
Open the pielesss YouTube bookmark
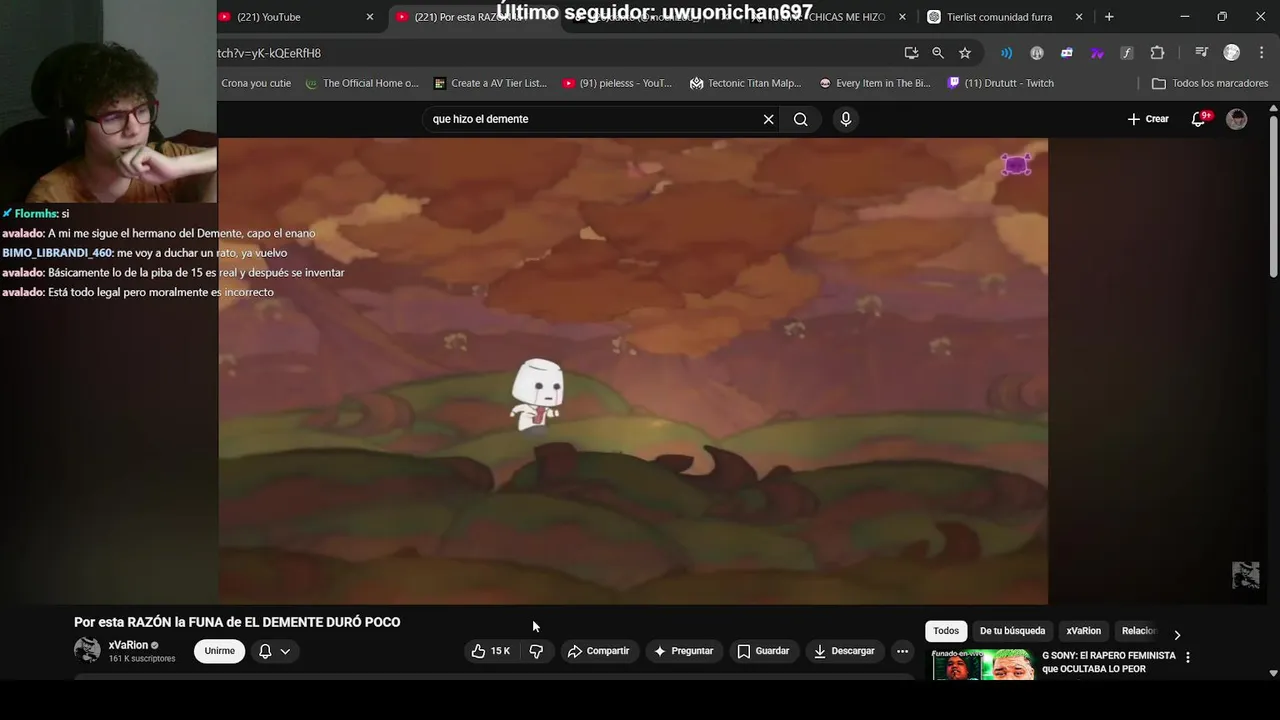(x=618, y=83)
